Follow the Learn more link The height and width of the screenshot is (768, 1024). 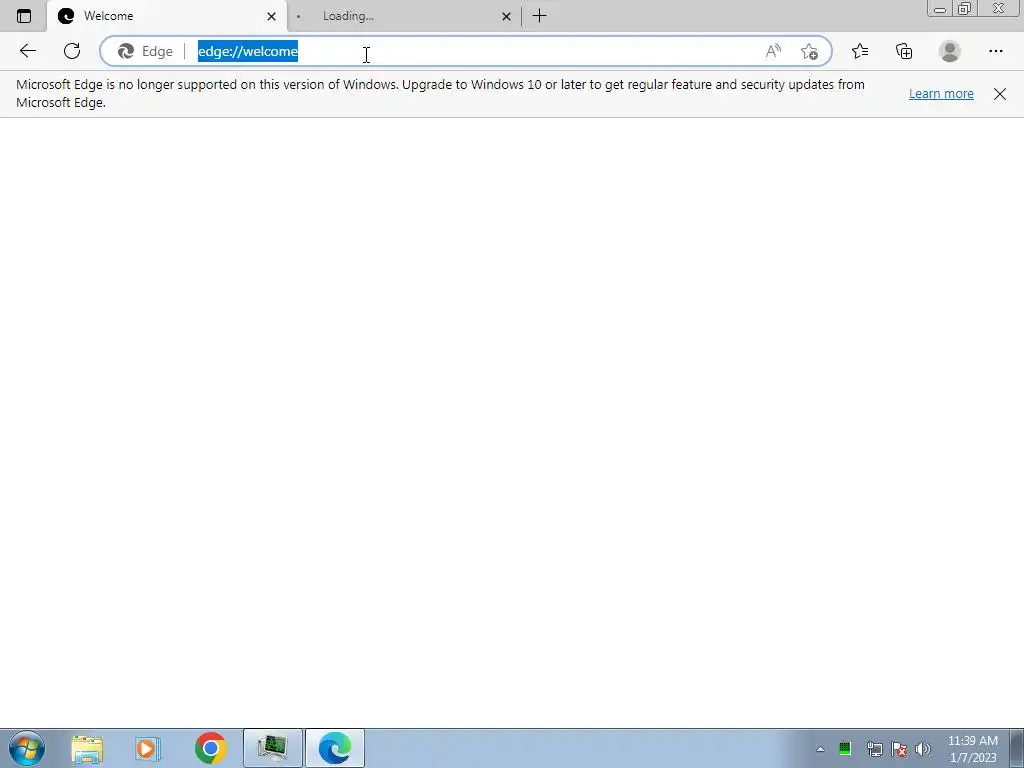click(941, 93)
